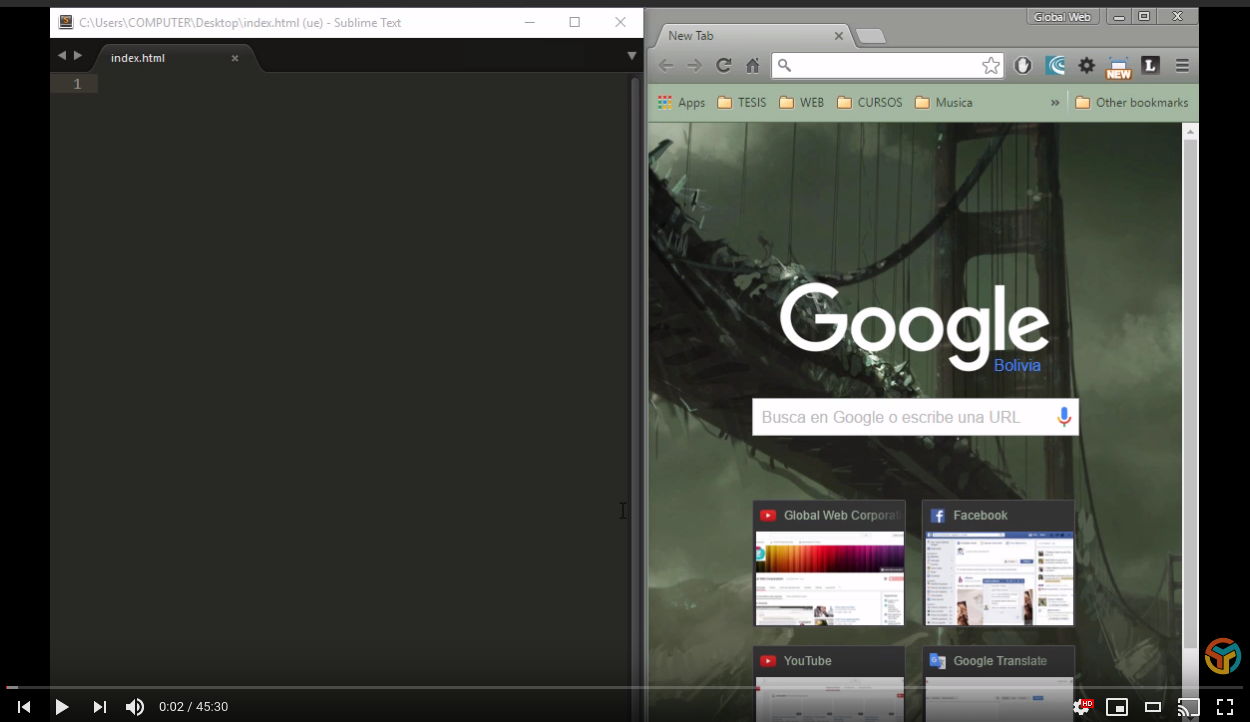The height and width of the screenshot is (722, 1250).
Task: Close the Chrome window
Action: click(1178, 16)
